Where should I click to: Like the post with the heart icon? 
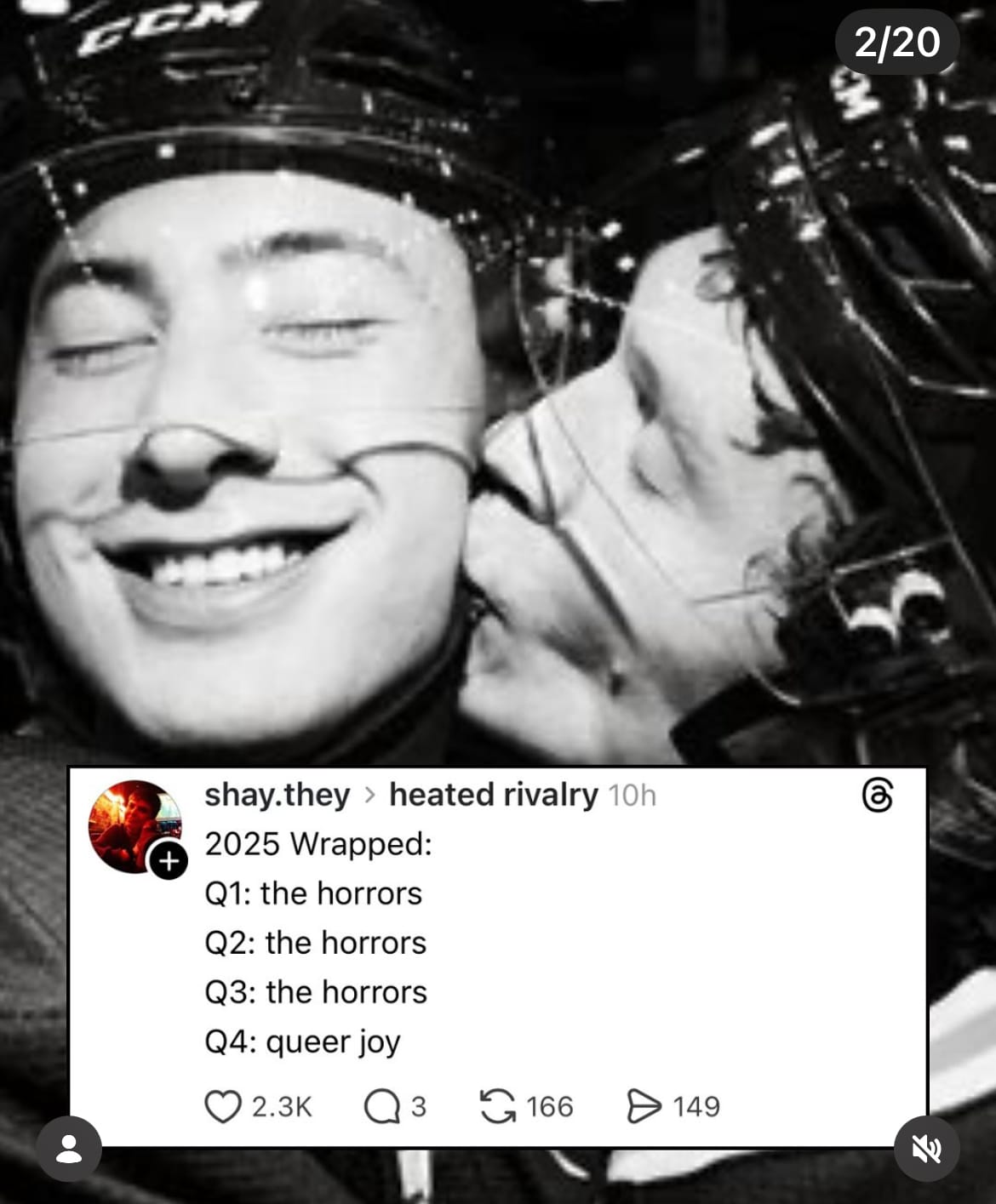pyautogui.click(x=223, y=1106)
